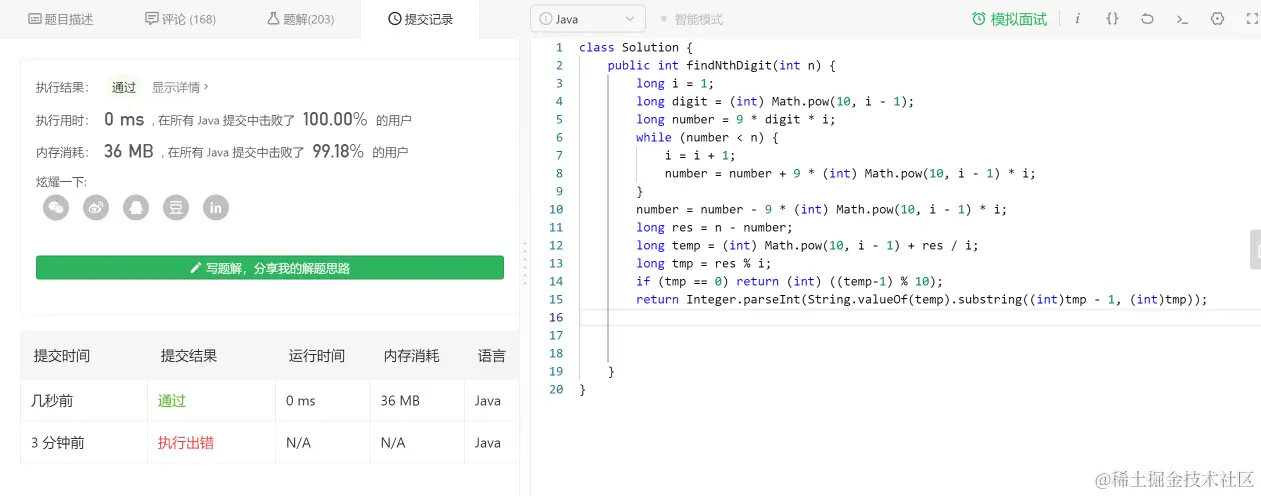Click the 提交时间 column header
Viewport: 1261px width, 496px height.
click(62, 356)
